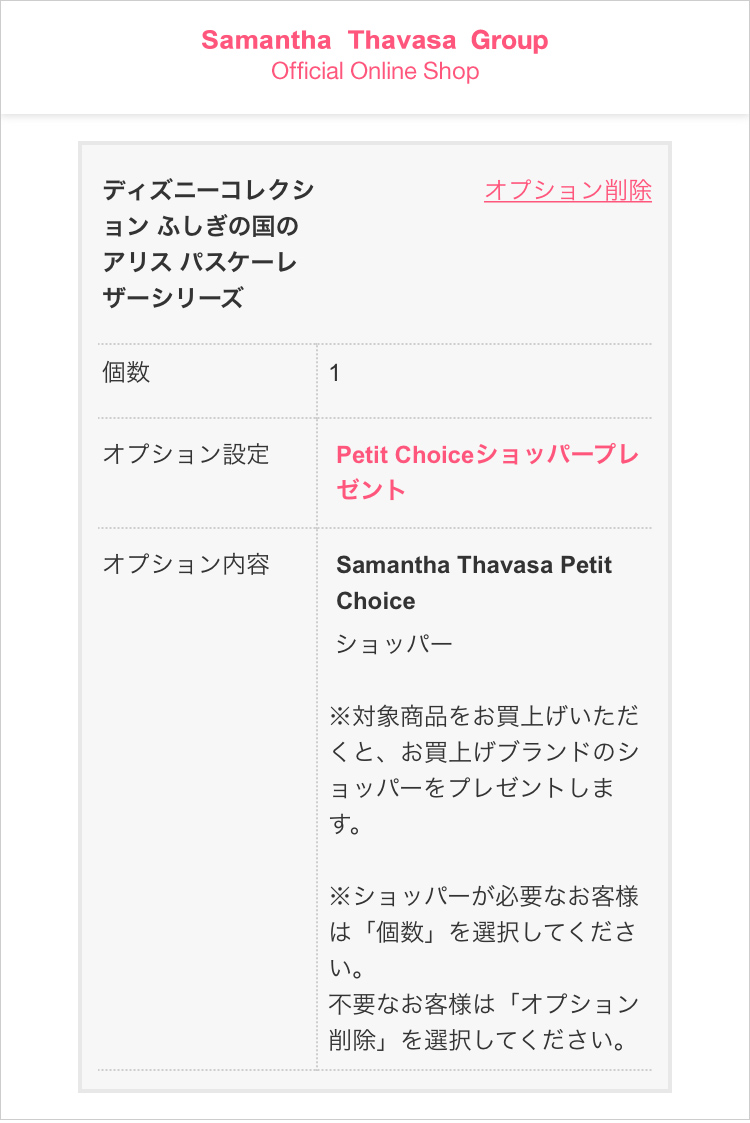Click the オプション削除 link

(567, 190)
